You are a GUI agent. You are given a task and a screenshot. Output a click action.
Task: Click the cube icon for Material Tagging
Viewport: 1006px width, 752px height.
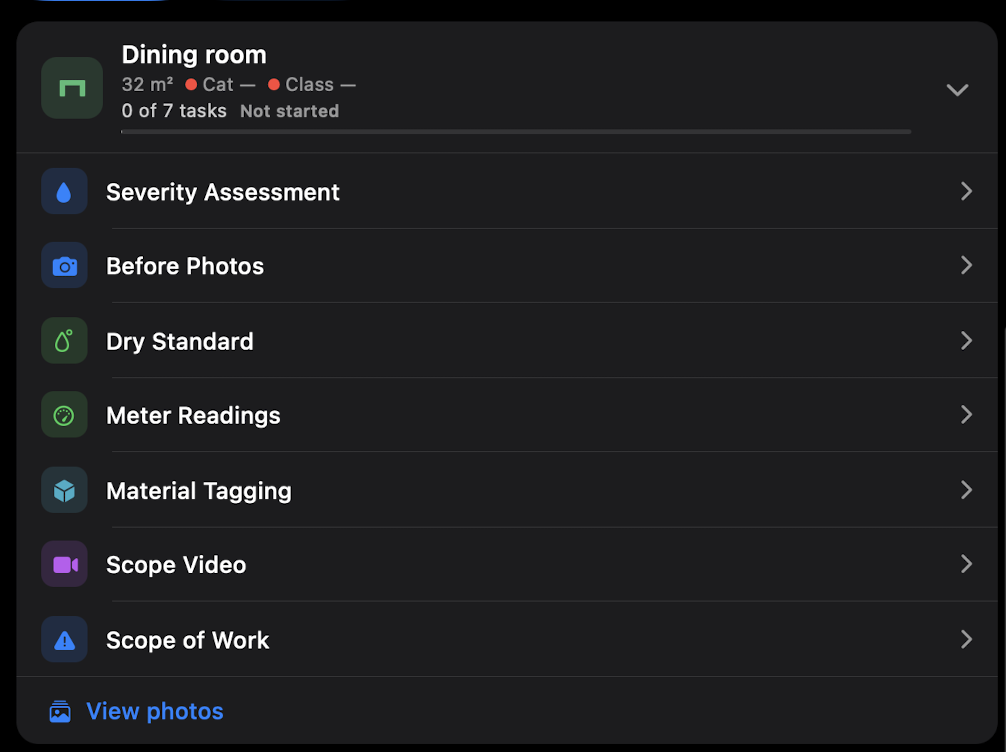click(64, 490)
